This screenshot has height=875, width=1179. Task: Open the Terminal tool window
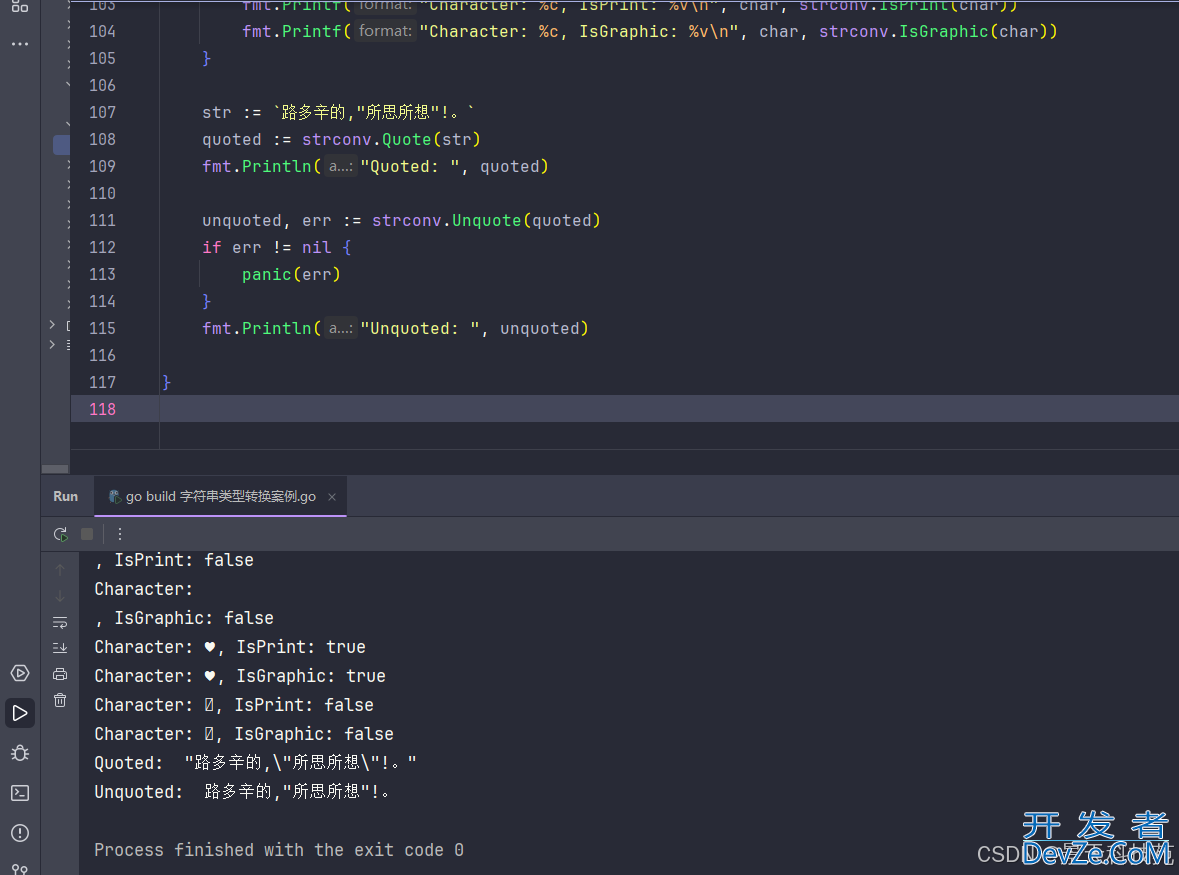point(20,792)
